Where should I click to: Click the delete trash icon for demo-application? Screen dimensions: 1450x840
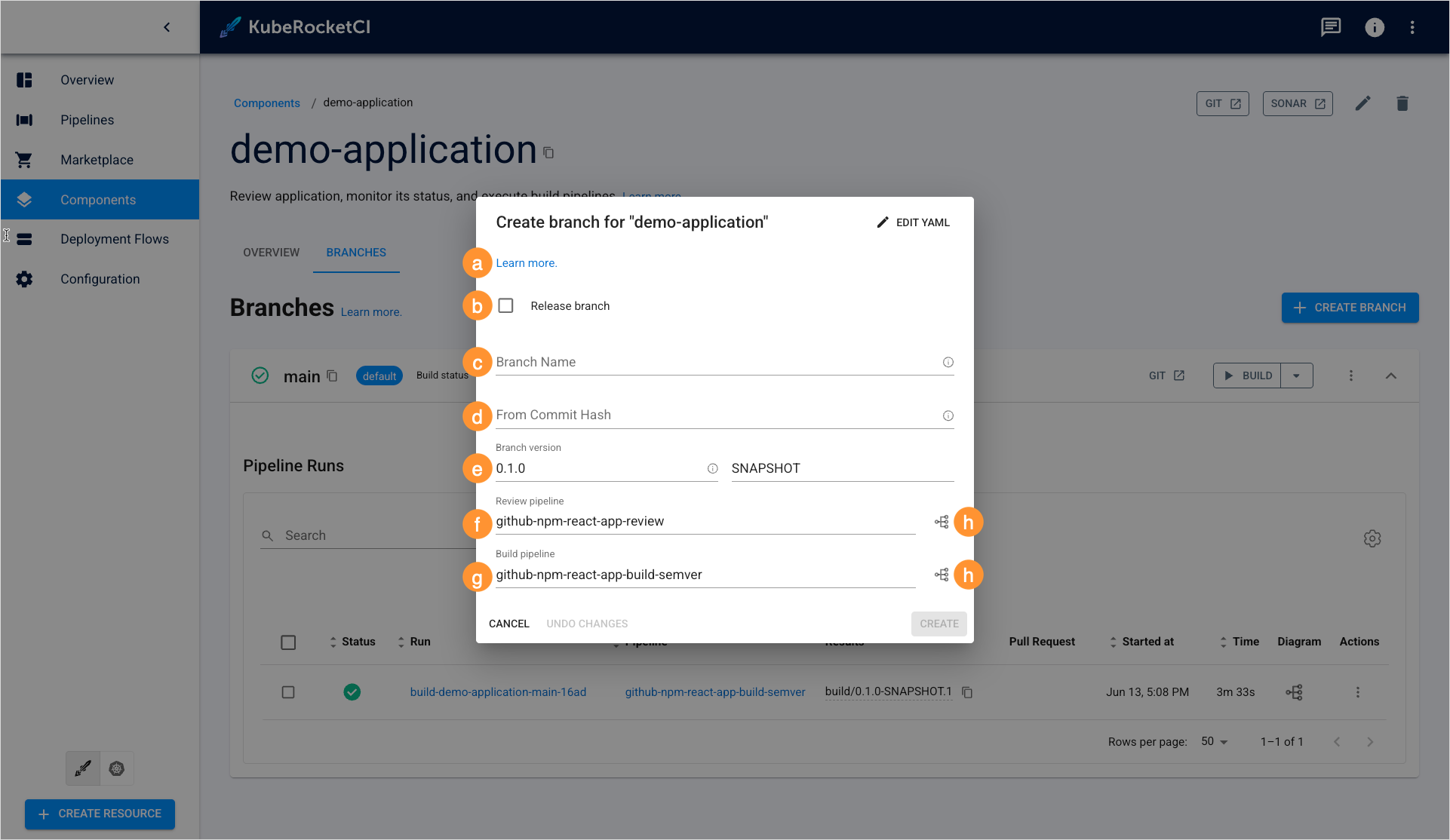point(1402,103)
